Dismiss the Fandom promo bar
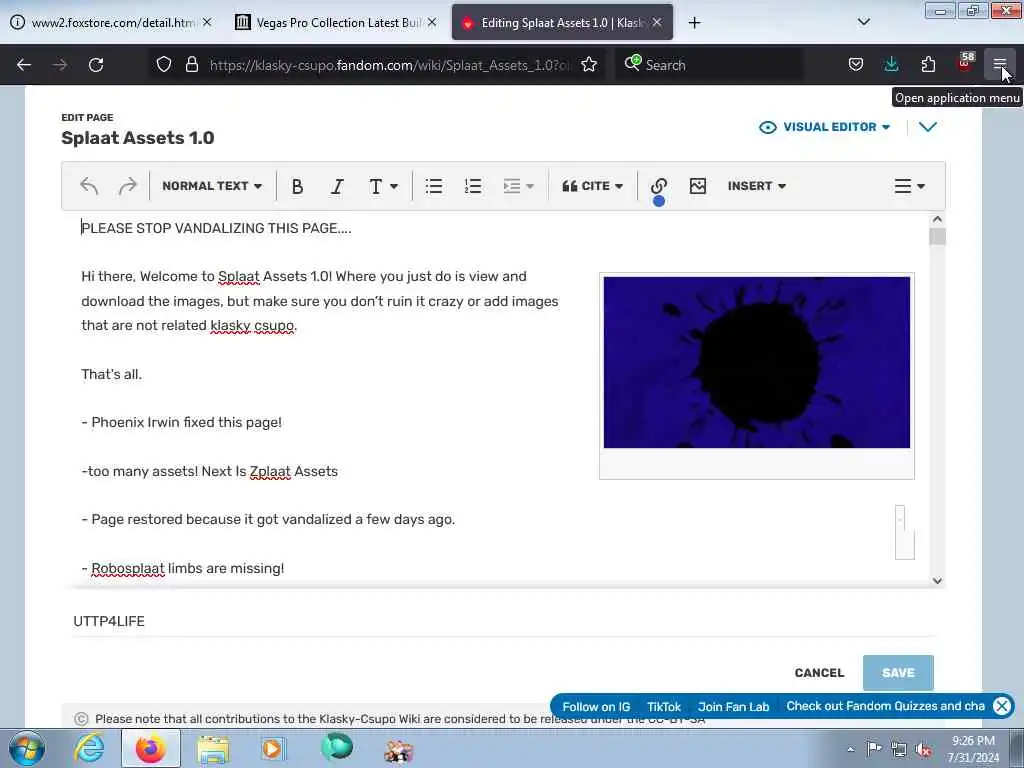The height and width of the screenshot is (768, 1024). pyautogui.click(x=1002, y=706)
